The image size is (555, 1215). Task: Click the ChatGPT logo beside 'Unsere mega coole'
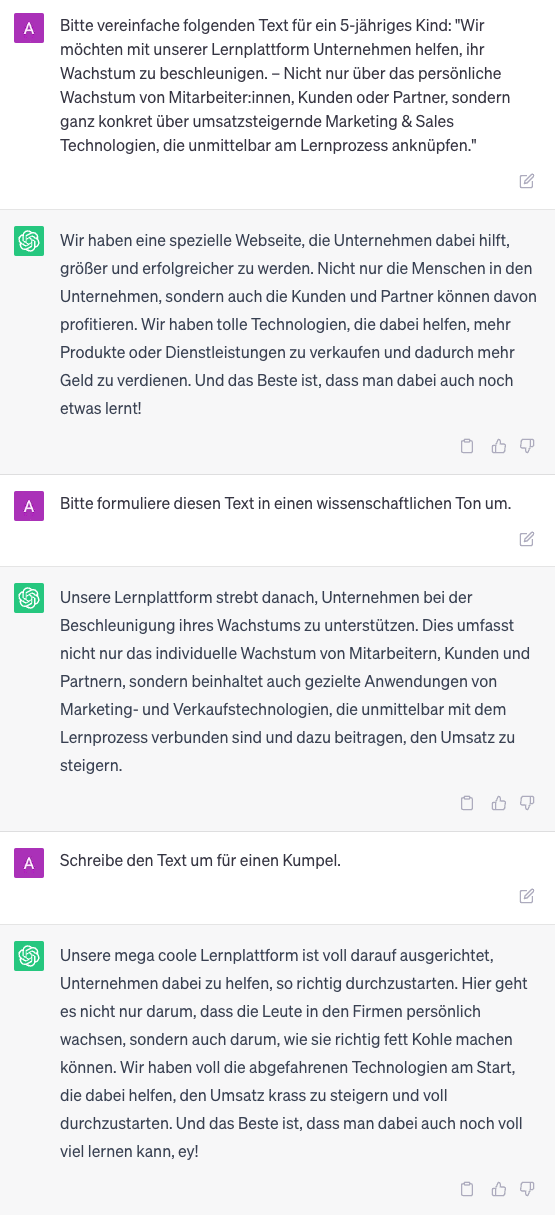pyautogui.click(x=29, y=955)
